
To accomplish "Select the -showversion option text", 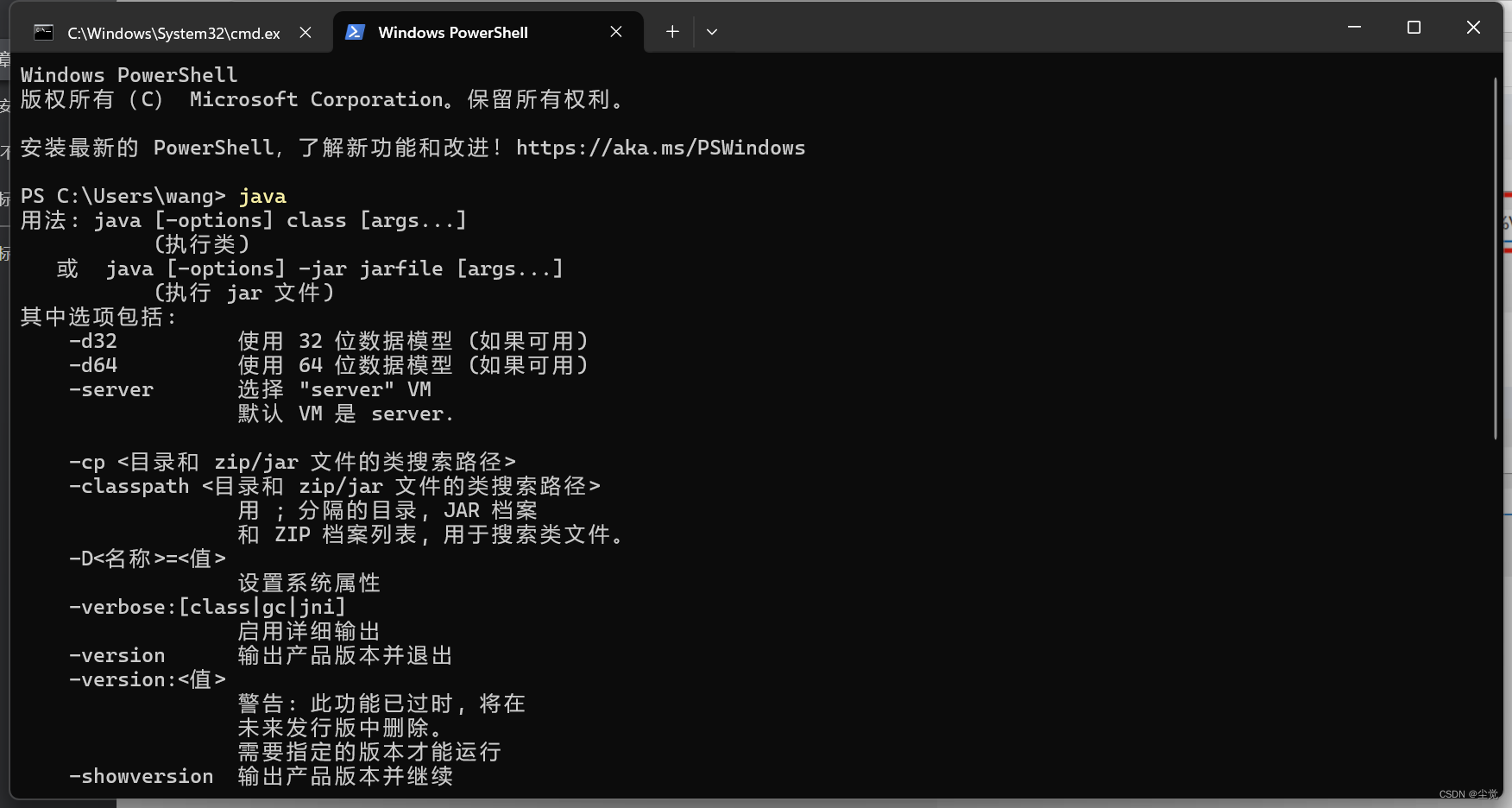I will coord(141,776).
